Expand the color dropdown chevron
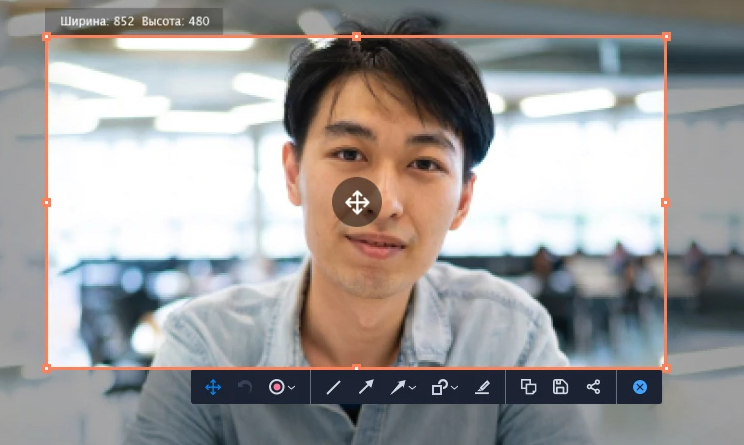The image size is (744, 445). coord(292,388)
